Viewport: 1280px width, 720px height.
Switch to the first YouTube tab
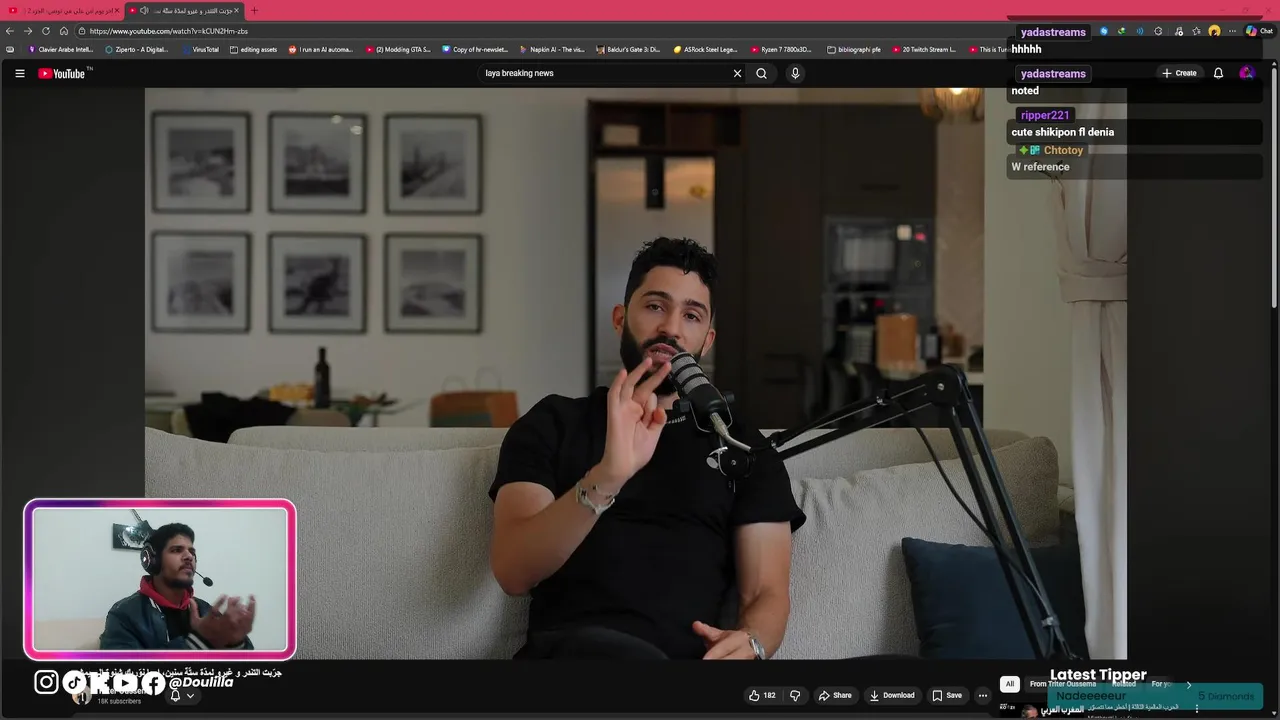coord(62,11)
